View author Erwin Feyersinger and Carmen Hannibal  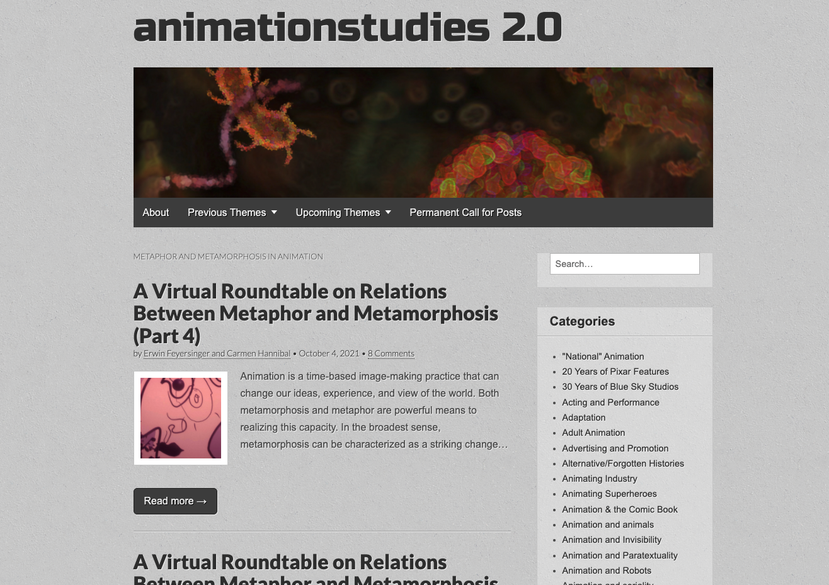tap(217, 353)
